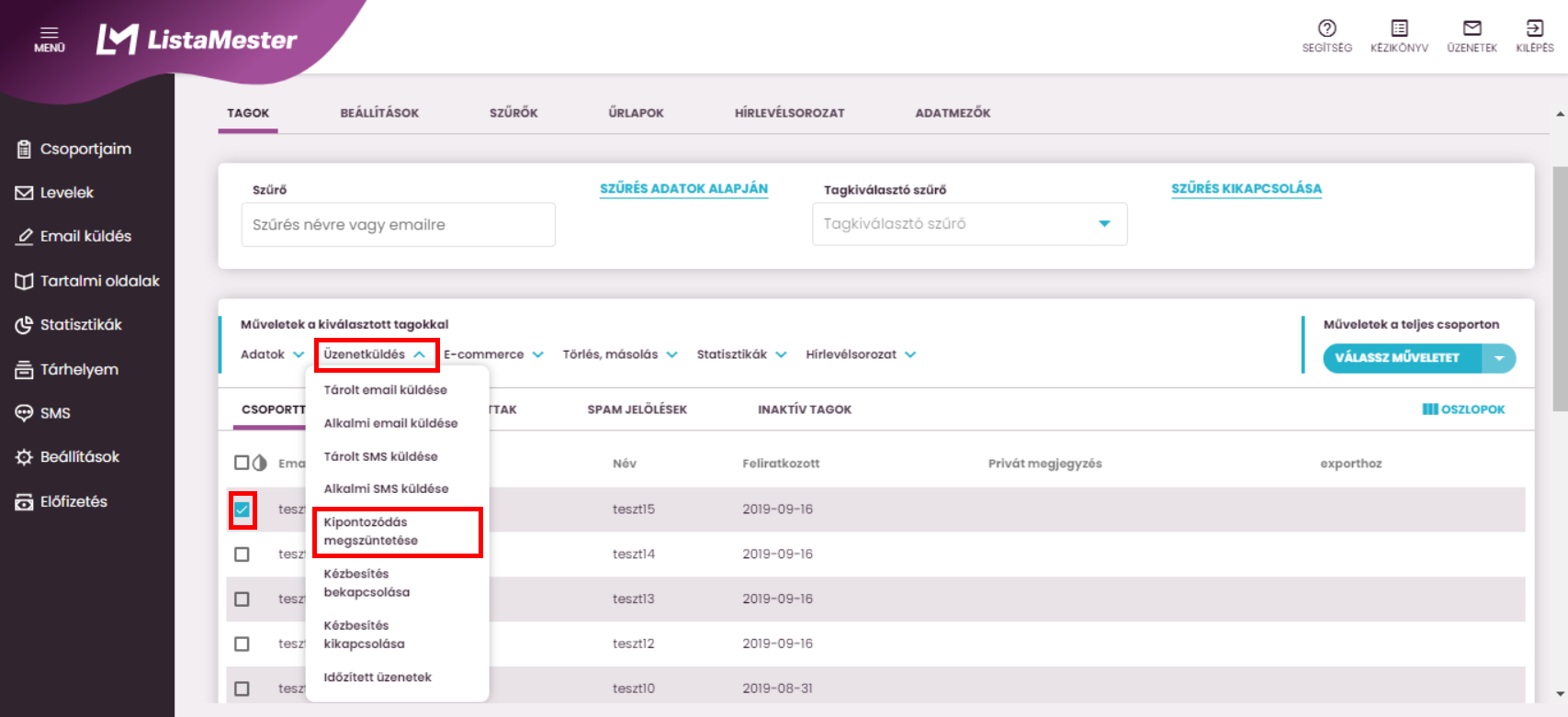
Task: Click the ListaMester logo
Action: coord(197,39)
